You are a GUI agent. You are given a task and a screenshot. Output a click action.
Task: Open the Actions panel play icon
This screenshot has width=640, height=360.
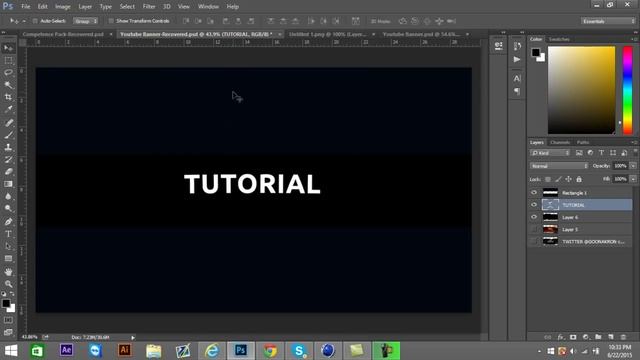click(x=517, y=60)
